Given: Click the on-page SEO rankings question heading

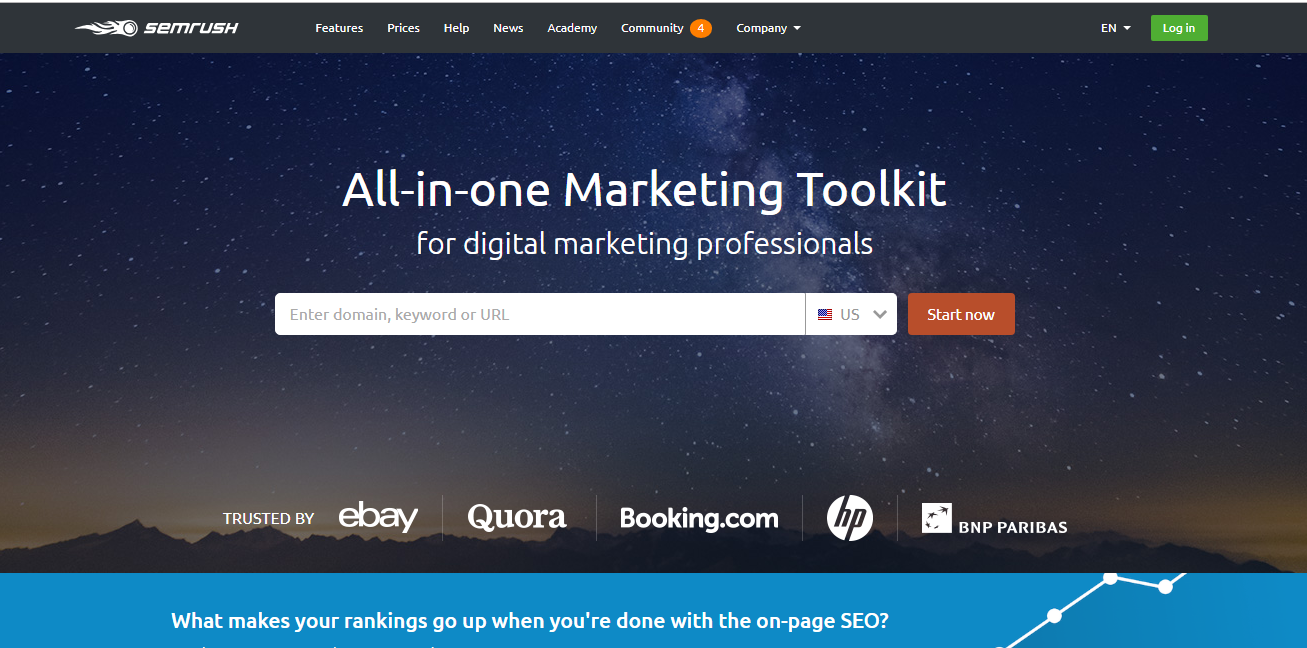Looking at the screenshot, I should (530, 620).
